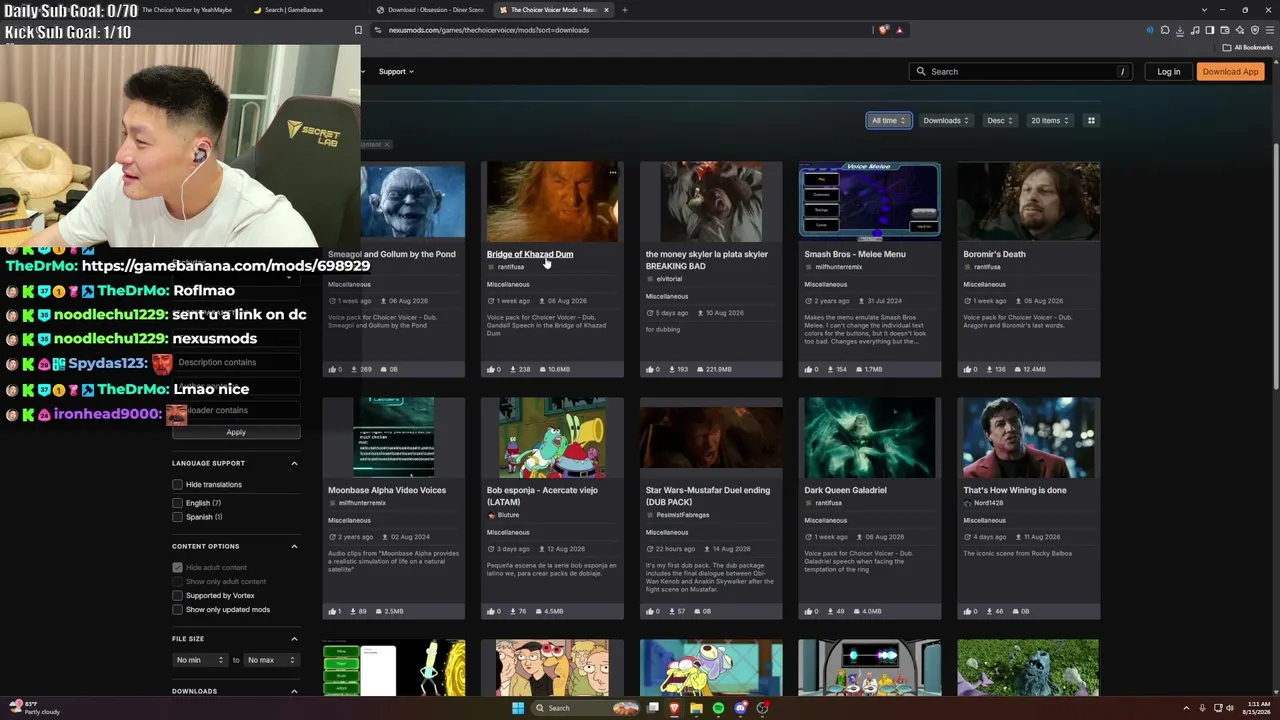1280x720 pixels.
Task: Open Discord from the taskbar
Action: tap(740, 708)
